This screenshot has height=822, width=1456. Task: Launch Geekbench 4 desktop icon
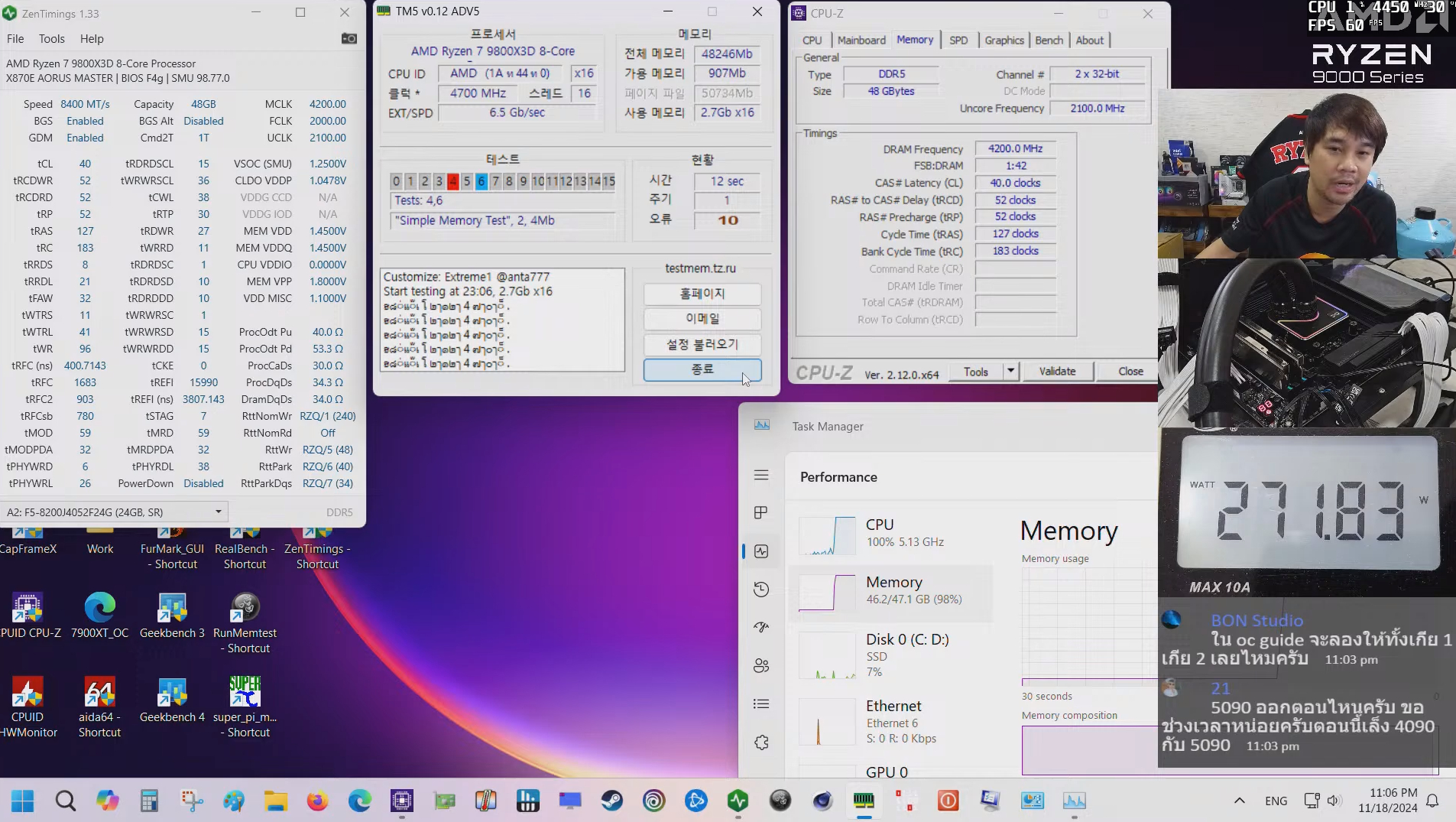(x=172, y=700)
